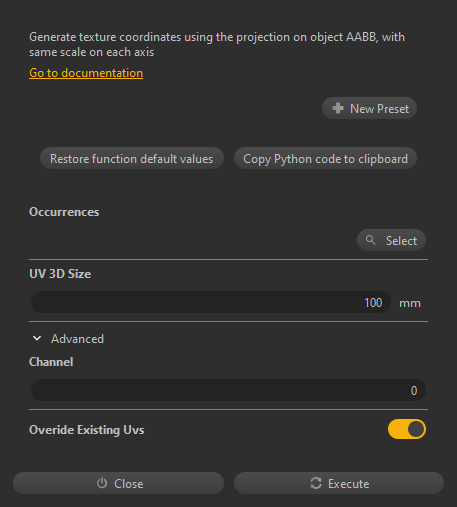Click the magnifier icon in Occurrences
This screenshot has width=457, height=507.
[x=370, y=240]
